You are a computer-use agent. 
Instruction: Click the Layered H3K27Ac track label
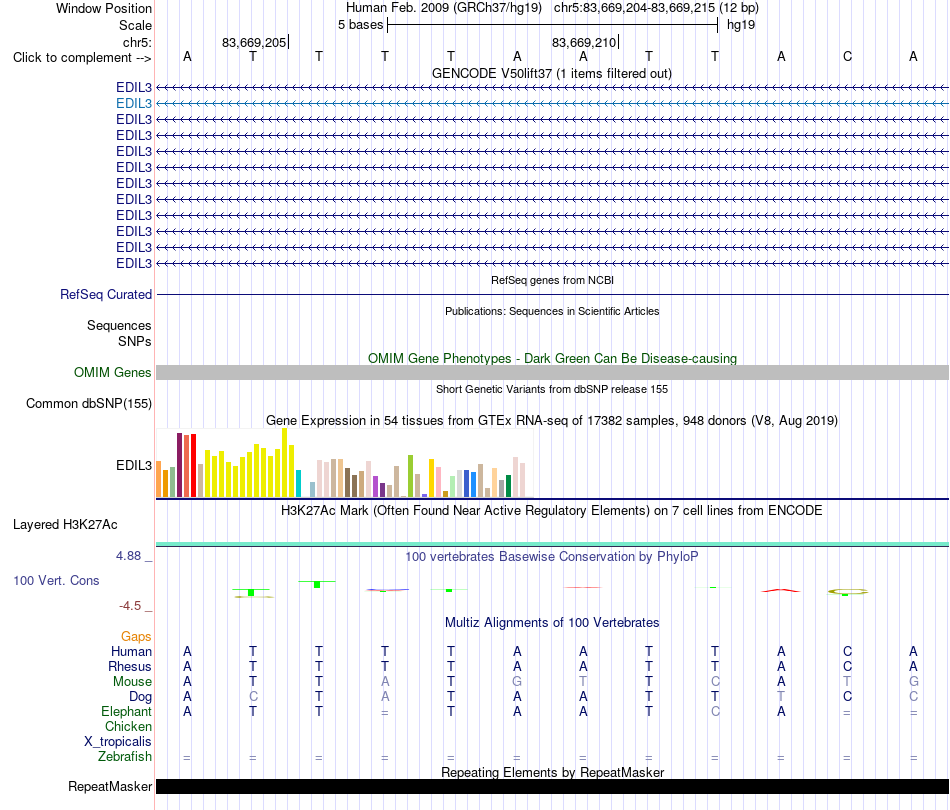(x=65, y=525)
